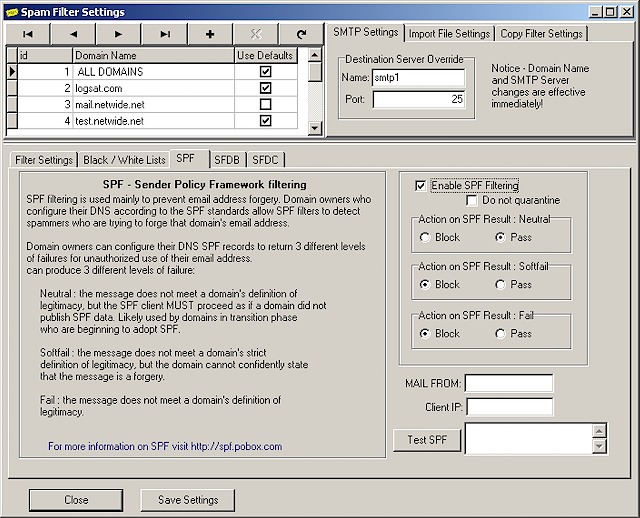Go to next record arrow
The image size is (640, 518).
[118, 34]
